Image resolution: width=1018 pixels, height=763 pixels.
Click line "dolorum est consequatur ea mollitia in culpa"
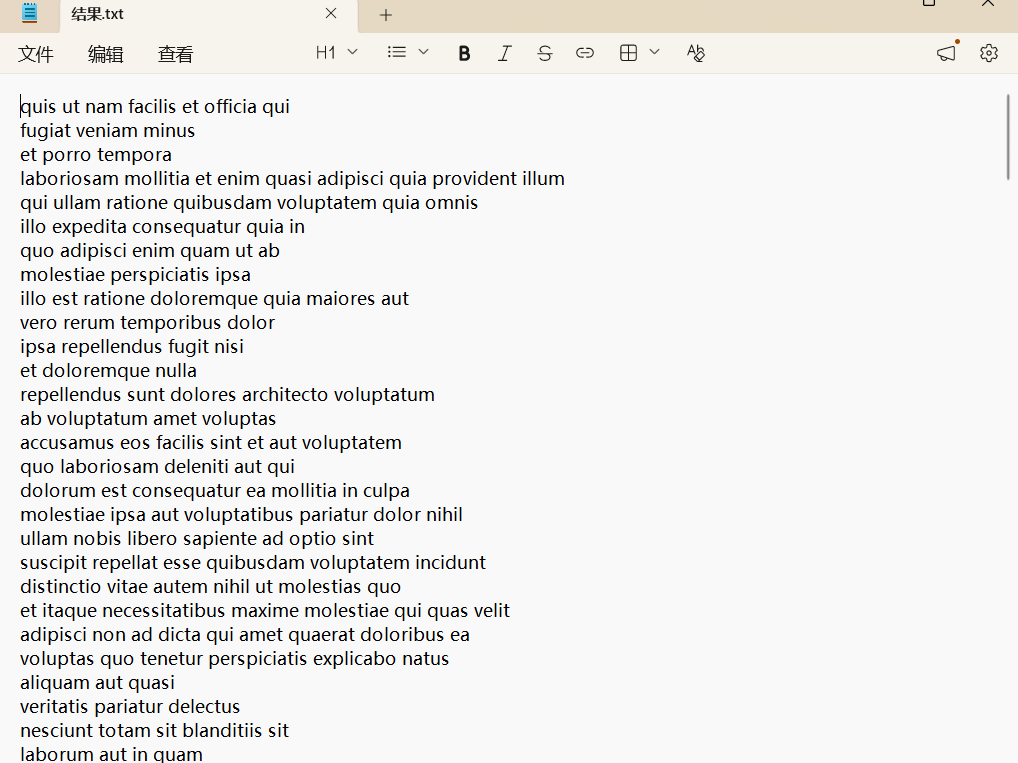pyautogui.click(x=215, y=491)
